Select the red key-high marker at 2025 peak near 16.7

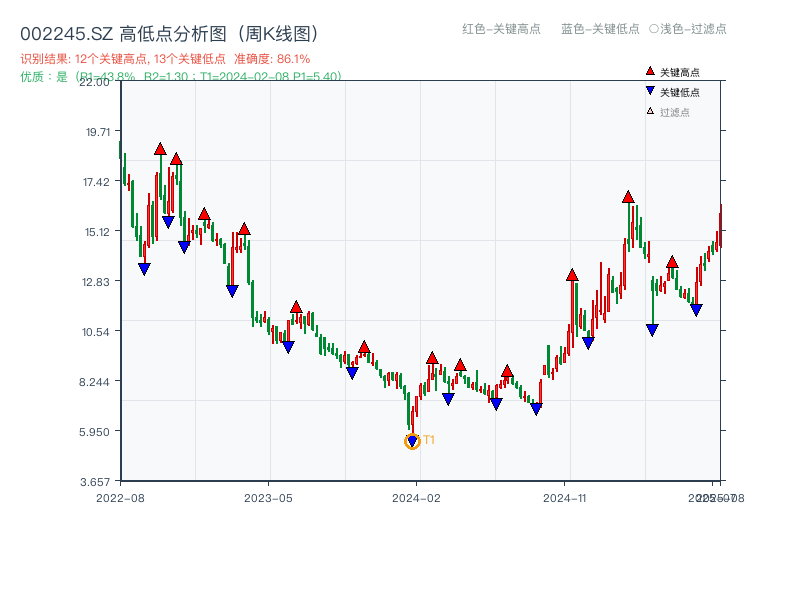pyautogui.click(x=628, y=196)
